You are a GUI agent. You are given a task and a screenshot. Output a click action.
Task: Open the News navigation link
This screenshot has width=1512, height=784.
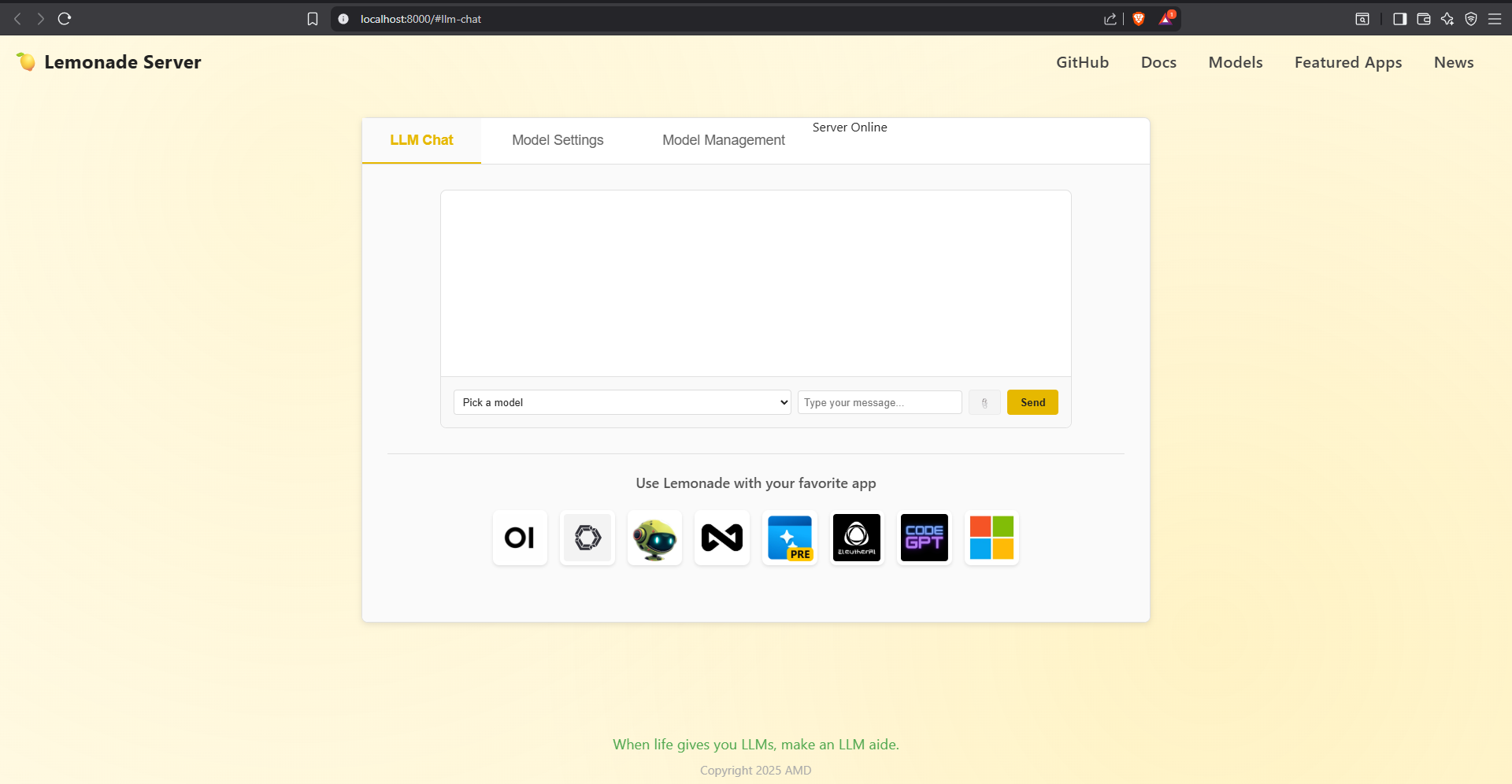[x=1454, y=62]
